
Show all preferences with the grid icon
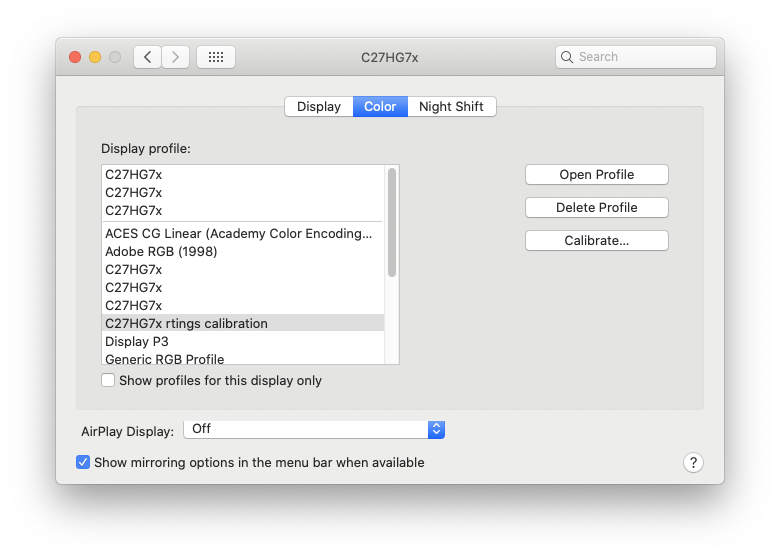click(216, 57)
